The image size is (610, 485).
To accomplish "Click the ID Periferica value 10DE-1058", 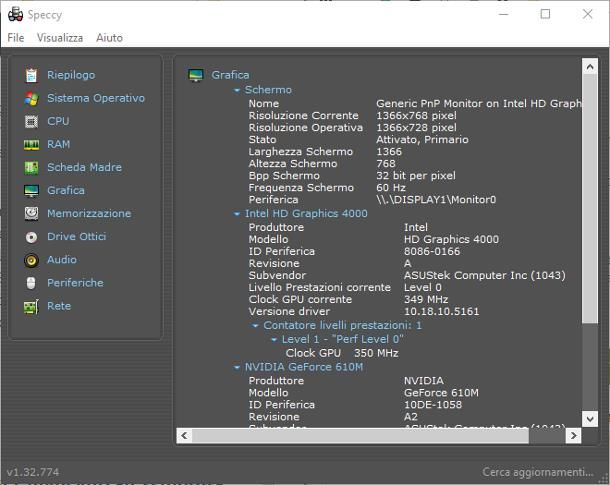I will click(x=433, y=405).
